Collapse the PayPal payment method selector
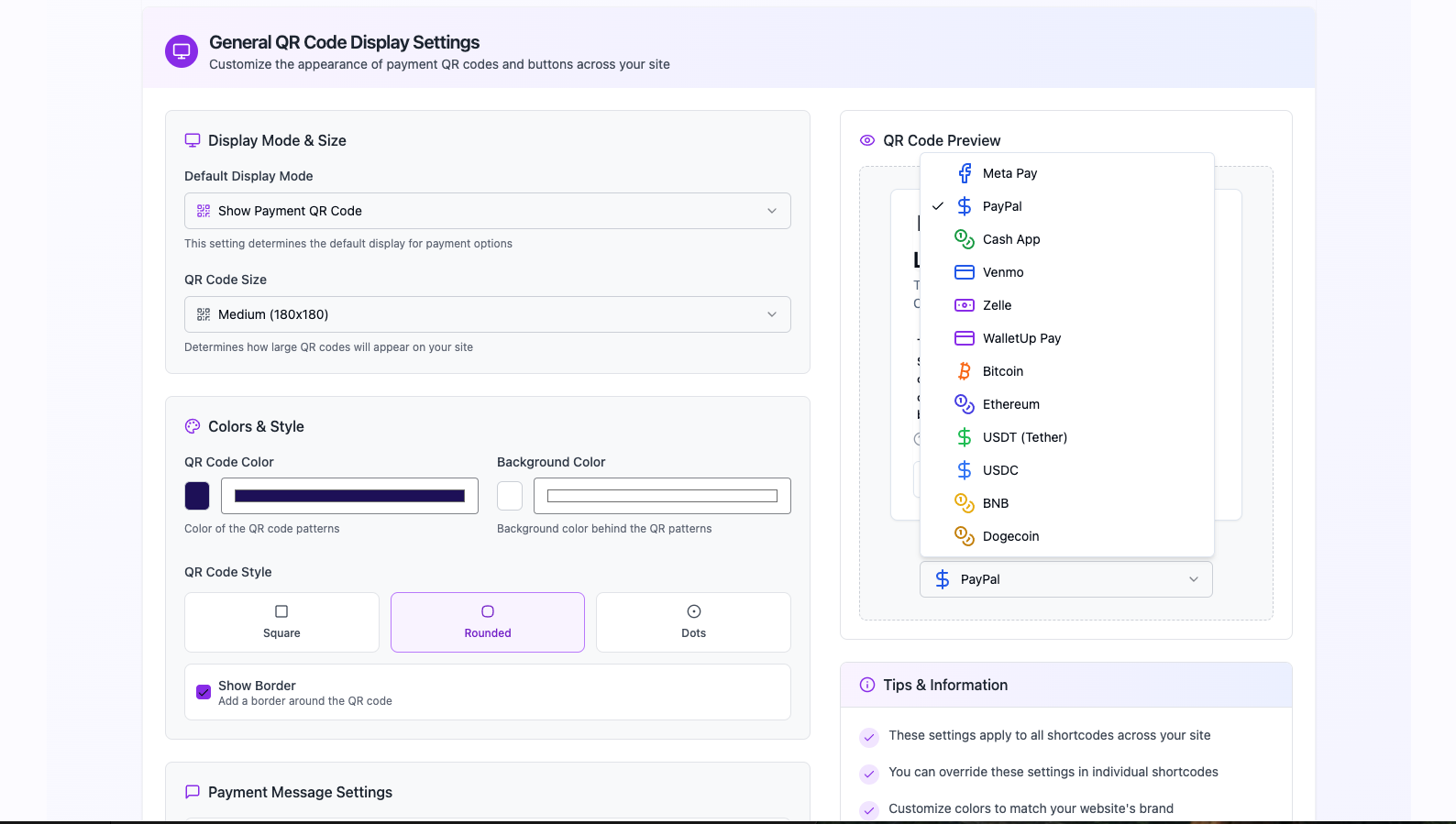 click(x=1066, y=579)
